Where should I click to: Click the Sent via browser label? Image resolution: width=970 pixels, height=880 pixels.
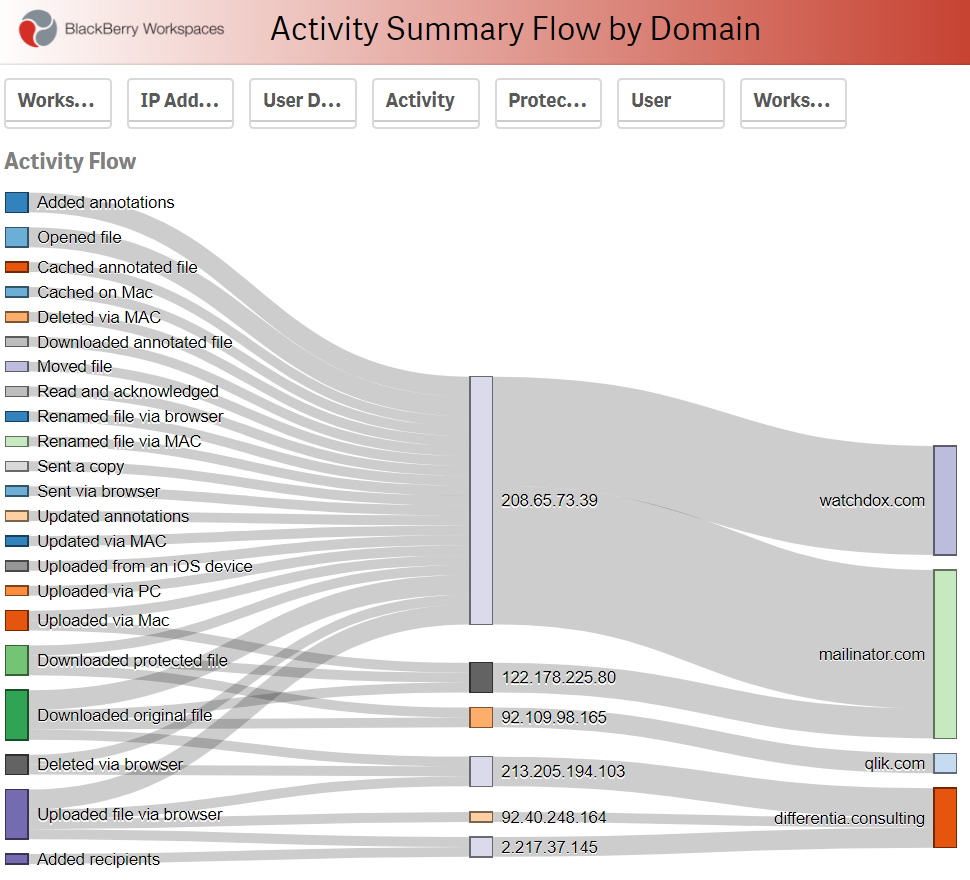98,491
